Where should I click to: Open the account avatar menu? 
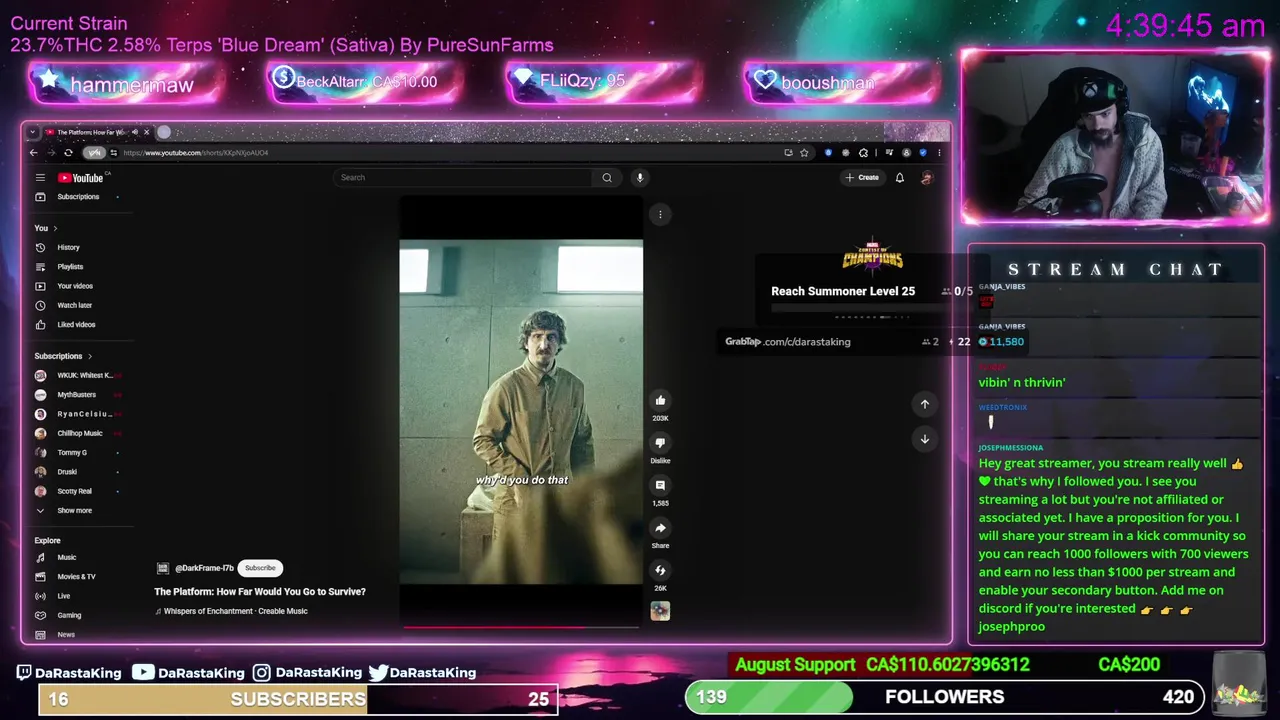(x=927, y=178)
